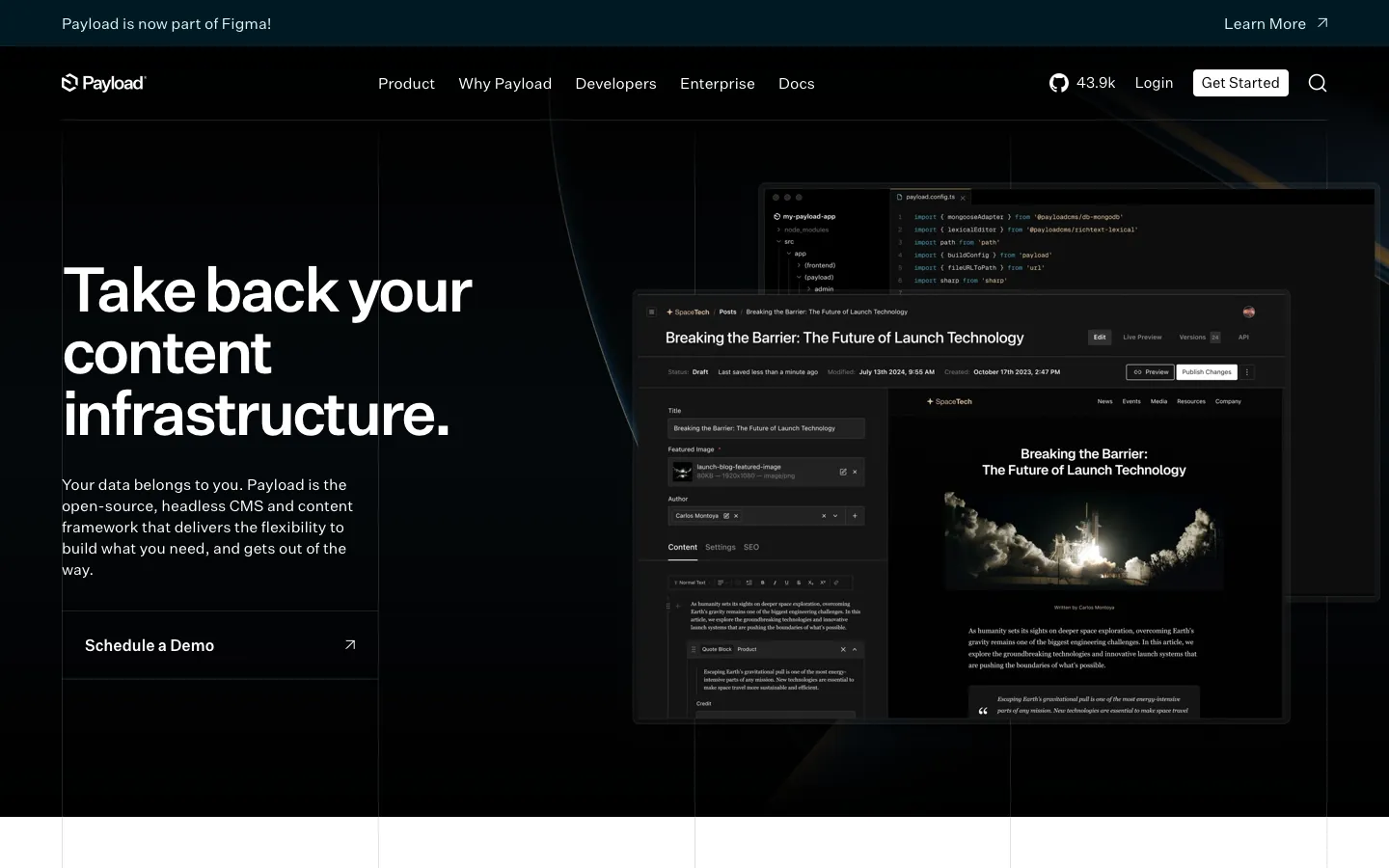The image size is (1389, 868).
Task: Close the payload.config.ts editor tab
Action: coord(963,198)
